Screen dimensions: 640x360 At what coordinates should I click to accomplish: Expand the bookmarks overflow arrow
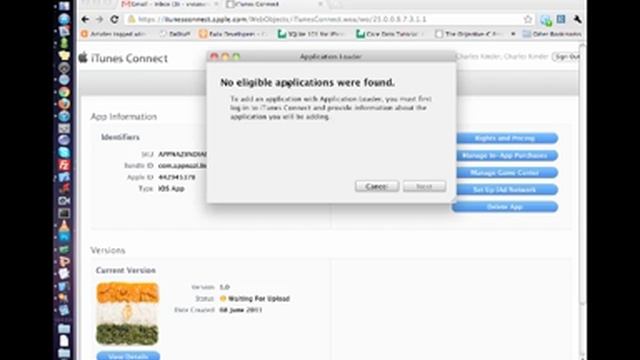point(513,34)
